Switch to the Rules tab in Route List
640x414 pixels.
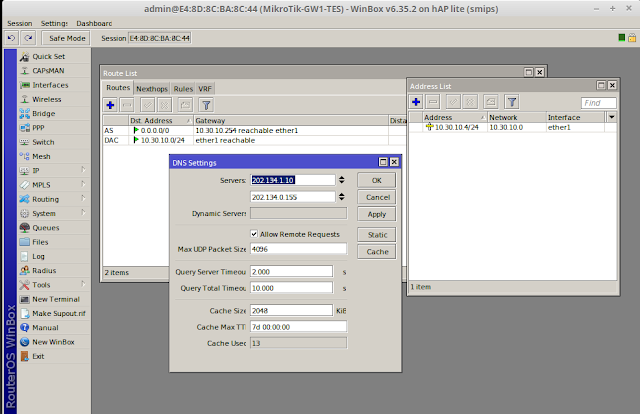pos(183,89)
